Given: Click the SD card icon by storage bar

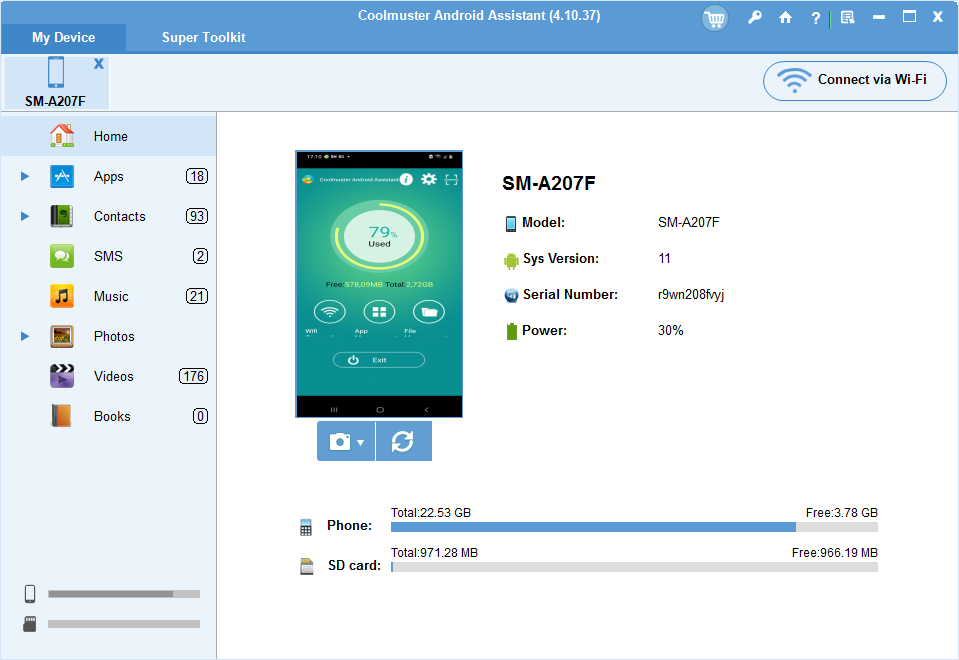Looking at the screenshot, I should click(306, 566).
